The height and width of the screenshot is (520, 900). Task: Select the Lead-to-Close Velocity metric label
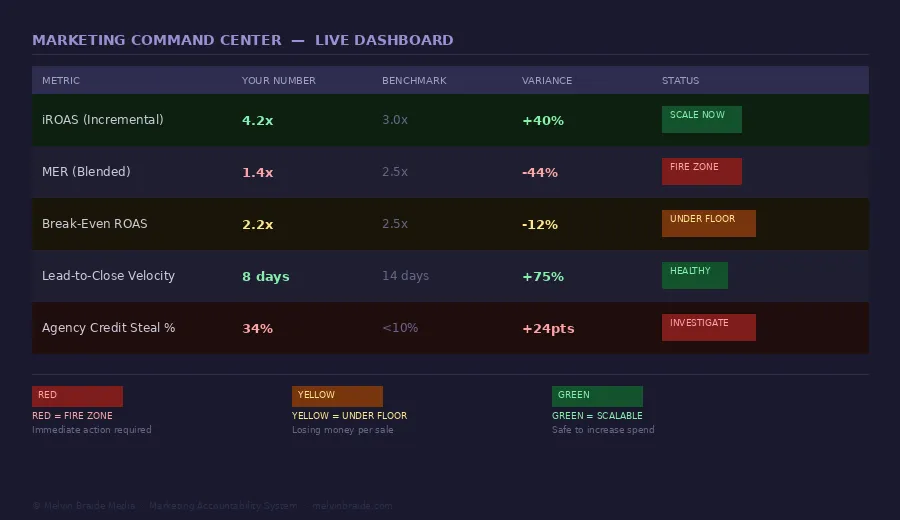[108, 275]
